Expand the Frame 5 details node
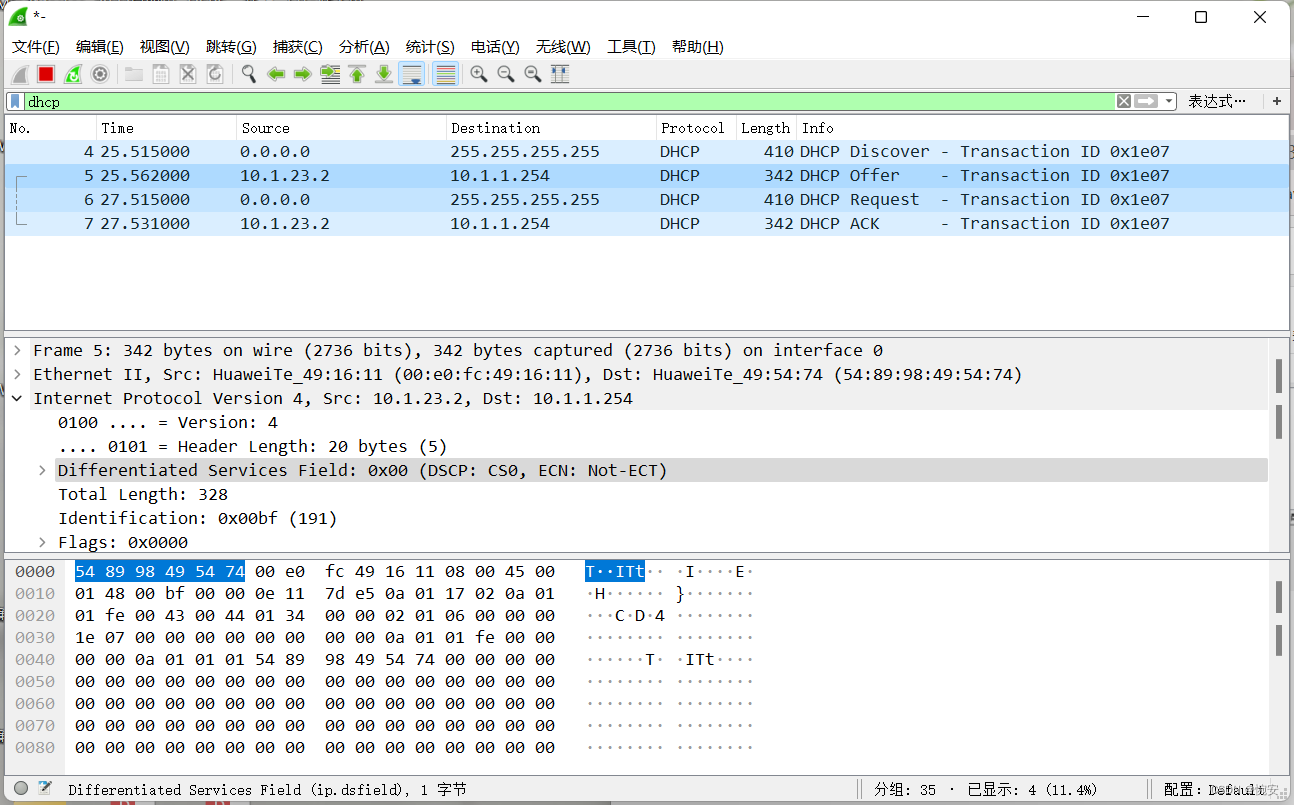The width and height of the screenshot is (1294, 805). (x=17, y=351)
